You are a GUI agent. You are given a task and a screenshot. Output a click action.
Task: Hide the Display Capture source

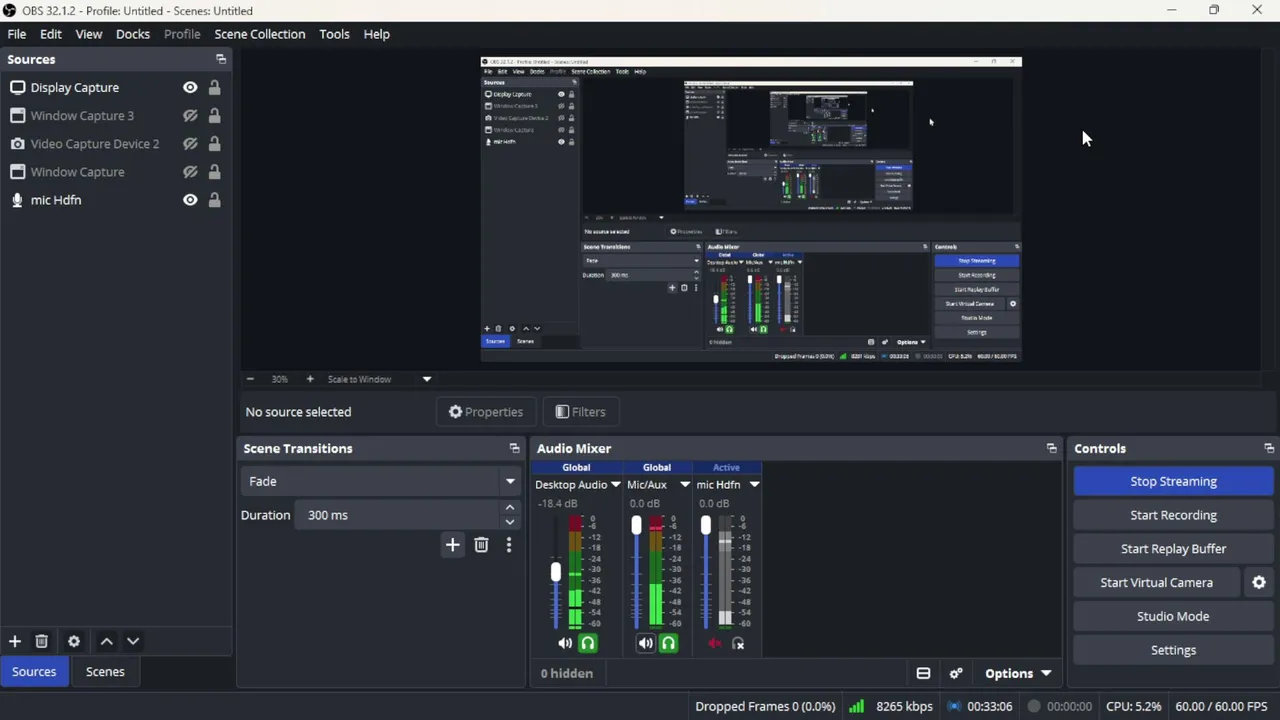pos(190,87)
